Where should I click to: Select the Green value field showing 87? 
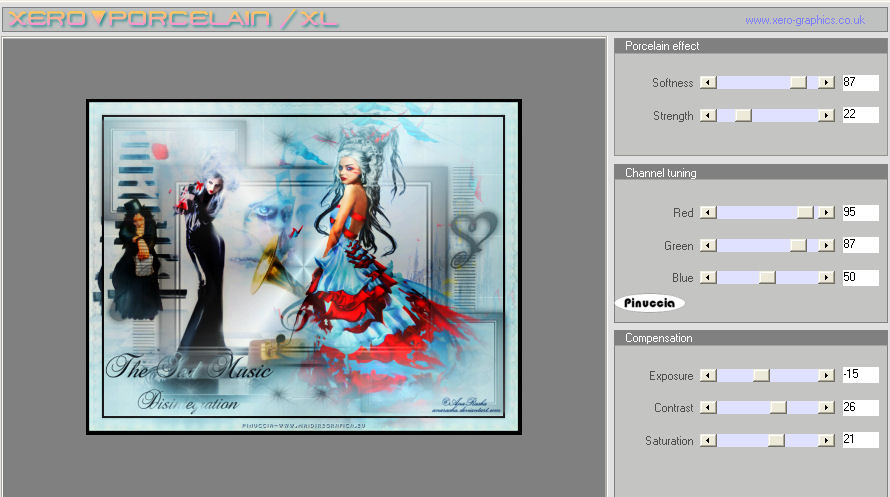[860, 245]
